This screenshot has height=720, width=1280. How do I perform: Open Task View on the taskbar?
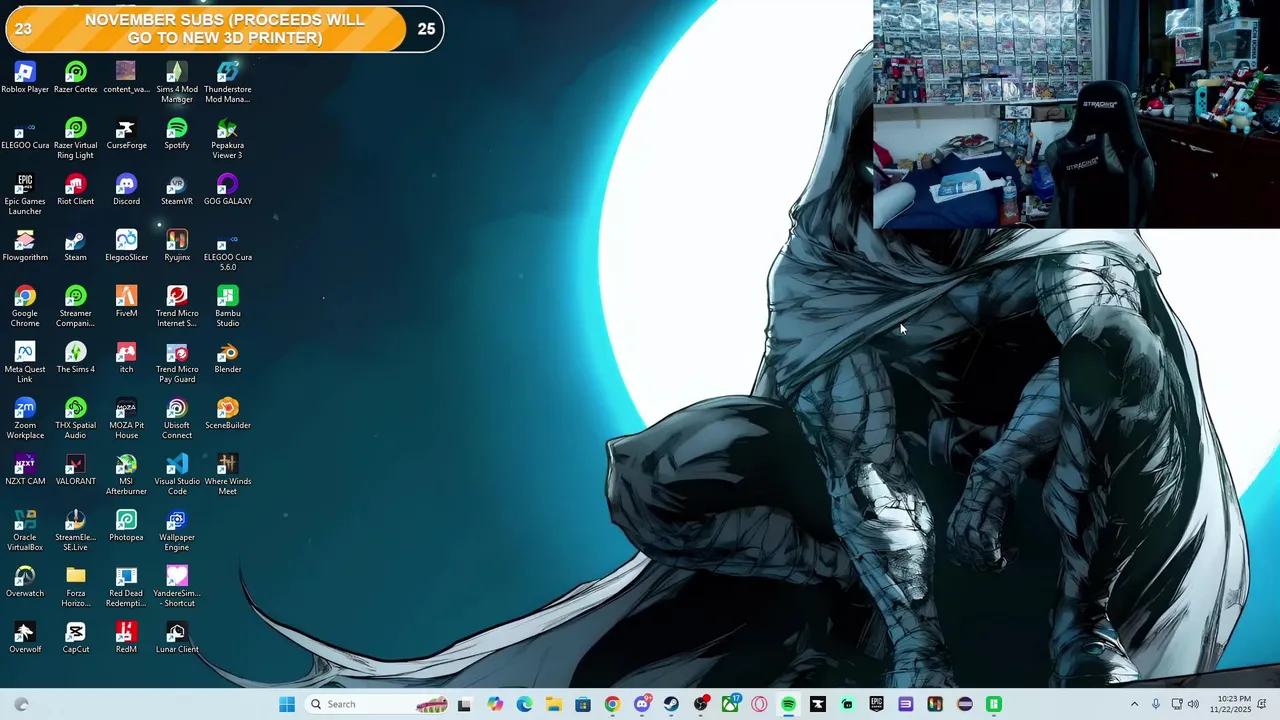tap(464, 704)
